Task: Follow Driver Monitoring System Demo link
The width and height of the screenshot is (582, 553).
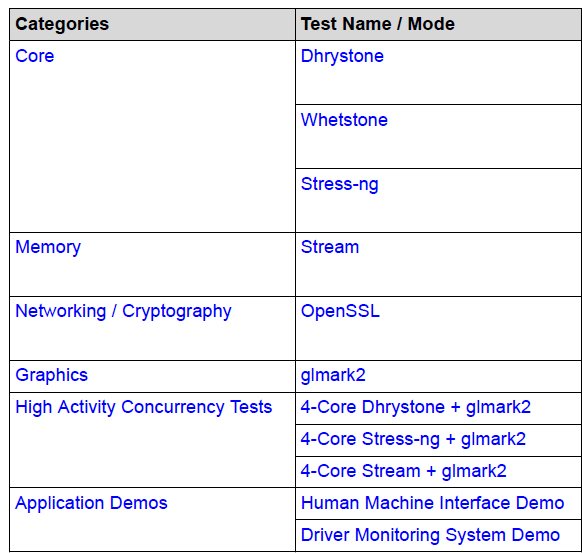Action: pos(430,536)
